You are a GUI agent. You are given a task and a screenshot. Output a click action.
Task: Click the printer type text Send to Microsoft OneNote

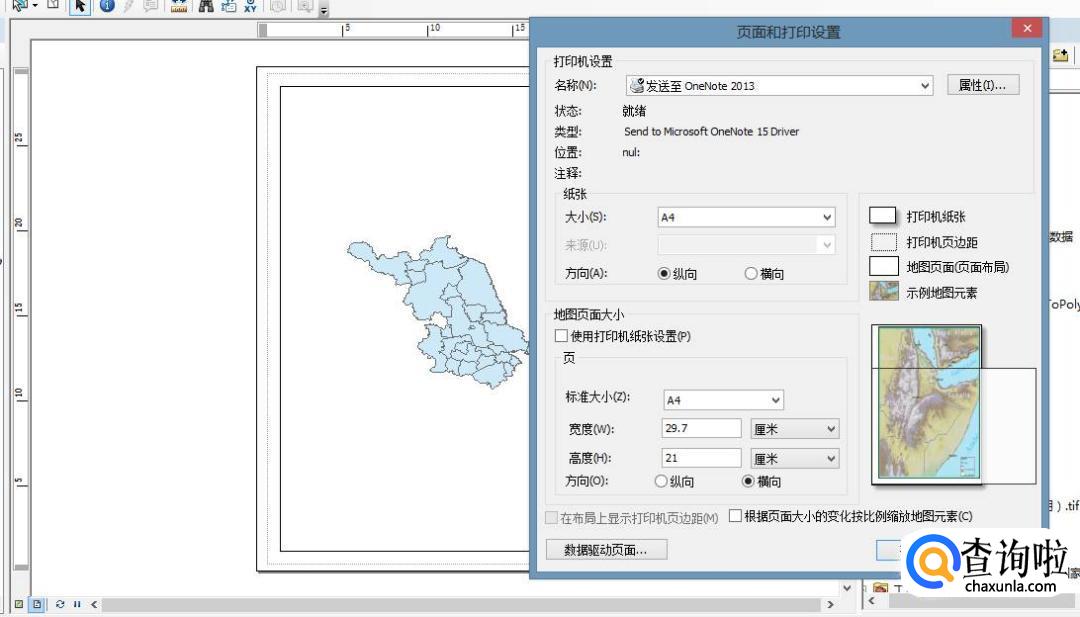[712, 132]
